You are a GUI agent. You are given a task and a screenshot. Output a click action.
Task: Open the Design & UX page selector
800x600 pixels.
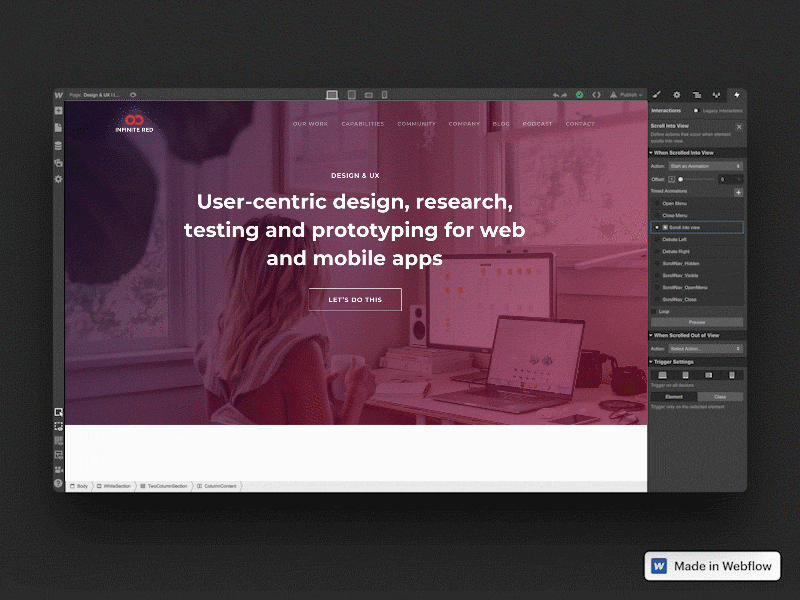coord(100,94)
